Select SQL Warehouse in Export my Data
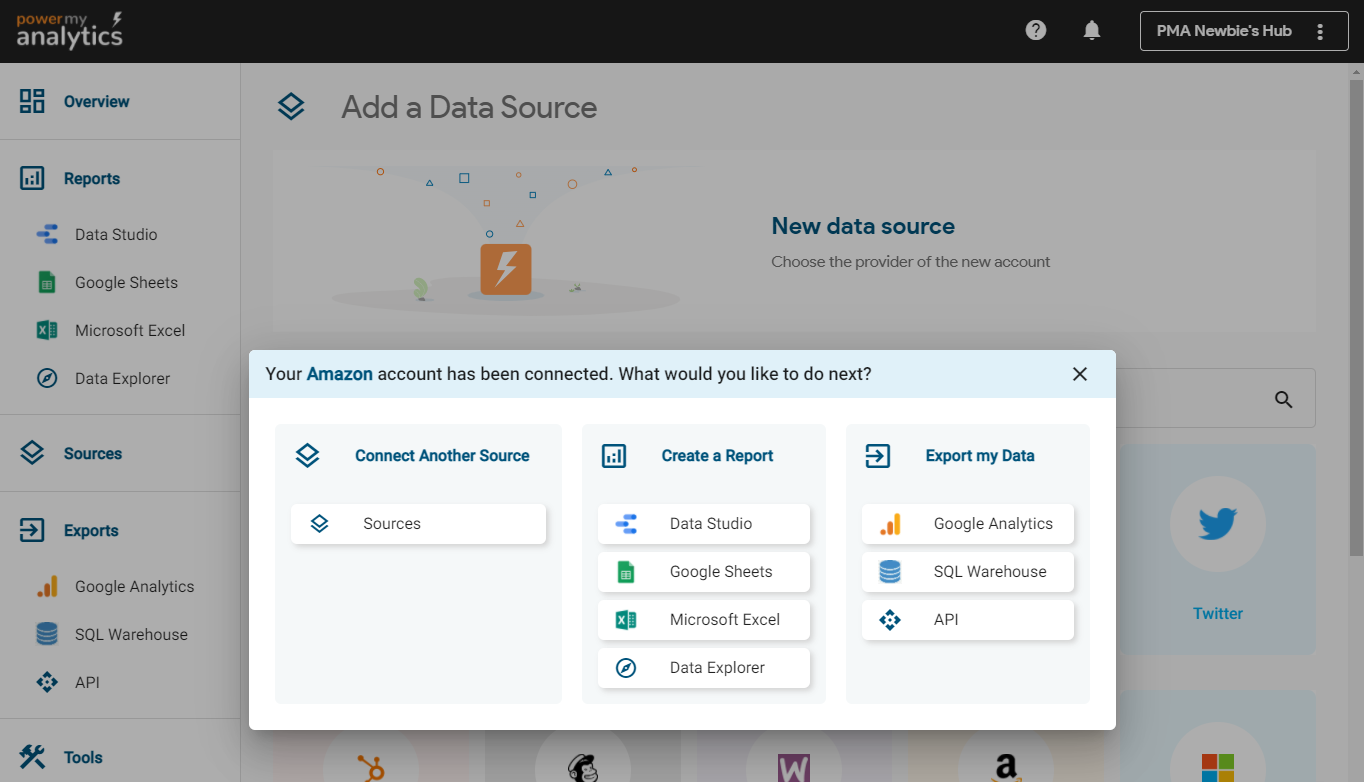Screen dimensions: 1364x782 [x=967, y=572]
